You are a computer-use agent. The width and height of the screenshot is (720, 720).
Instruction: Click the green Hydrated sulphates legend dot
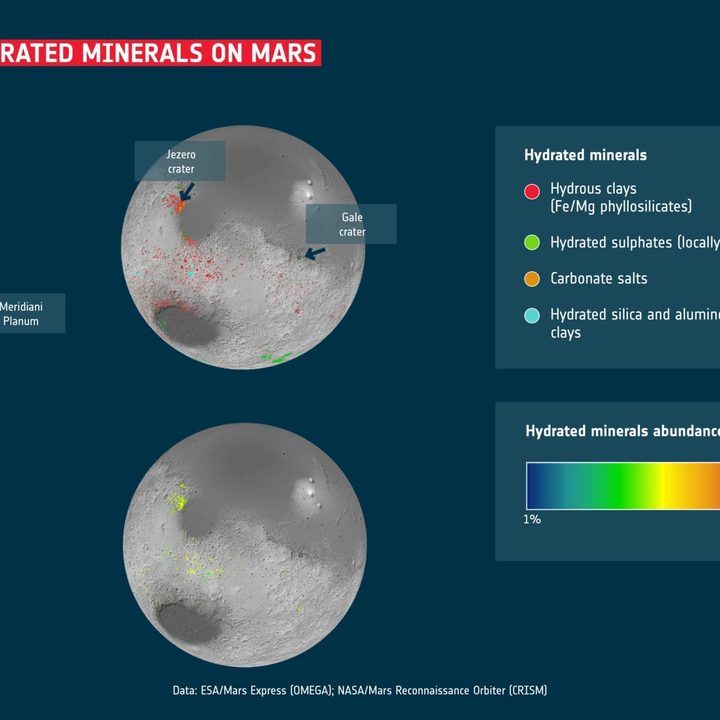pyautogui.click(x=532, y=242)
